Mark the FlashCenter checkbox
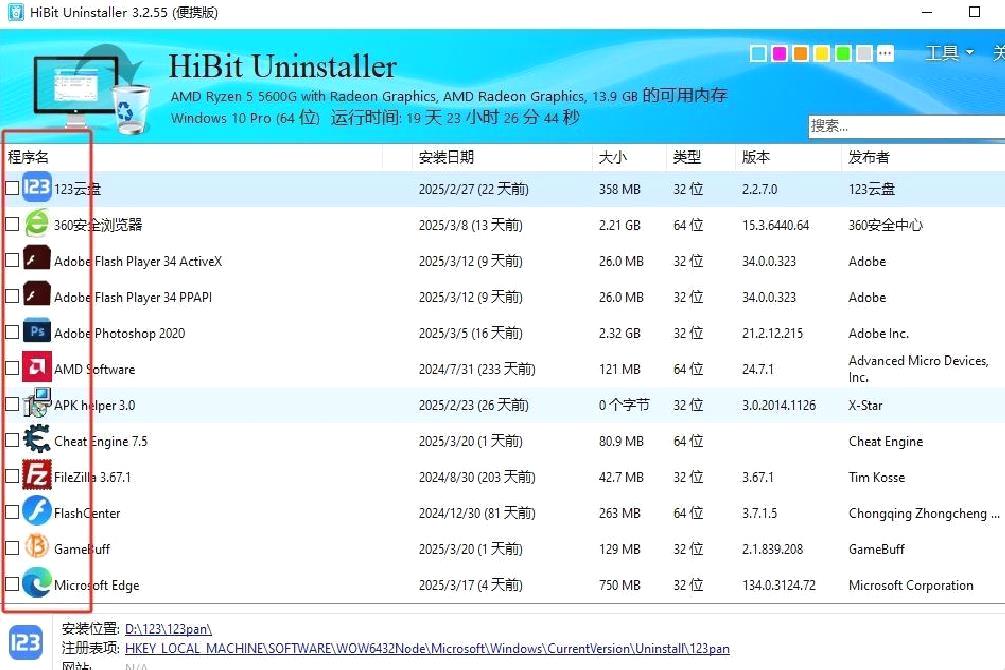1005x670 pixels. pyautogui.click(x=12, y=512)
